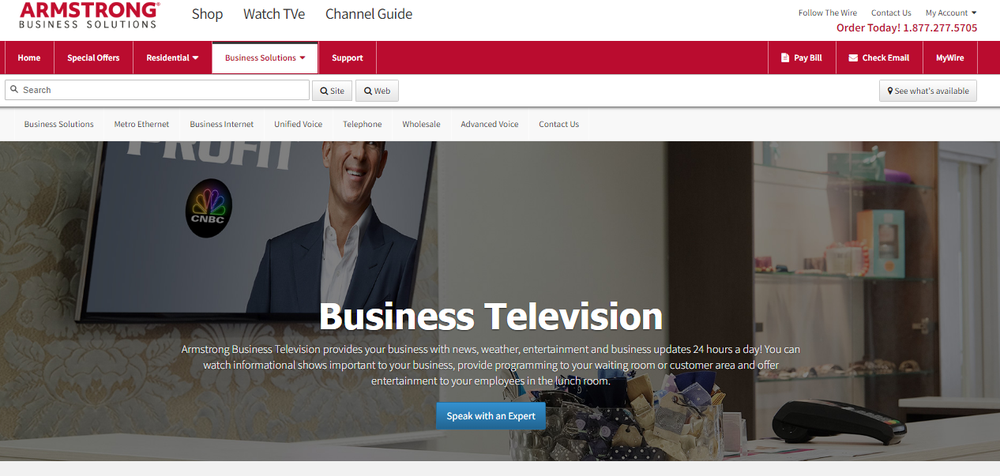Click the location pin icon in availability button
This screenshot has width=1000, height=476.
pos(890,91)
